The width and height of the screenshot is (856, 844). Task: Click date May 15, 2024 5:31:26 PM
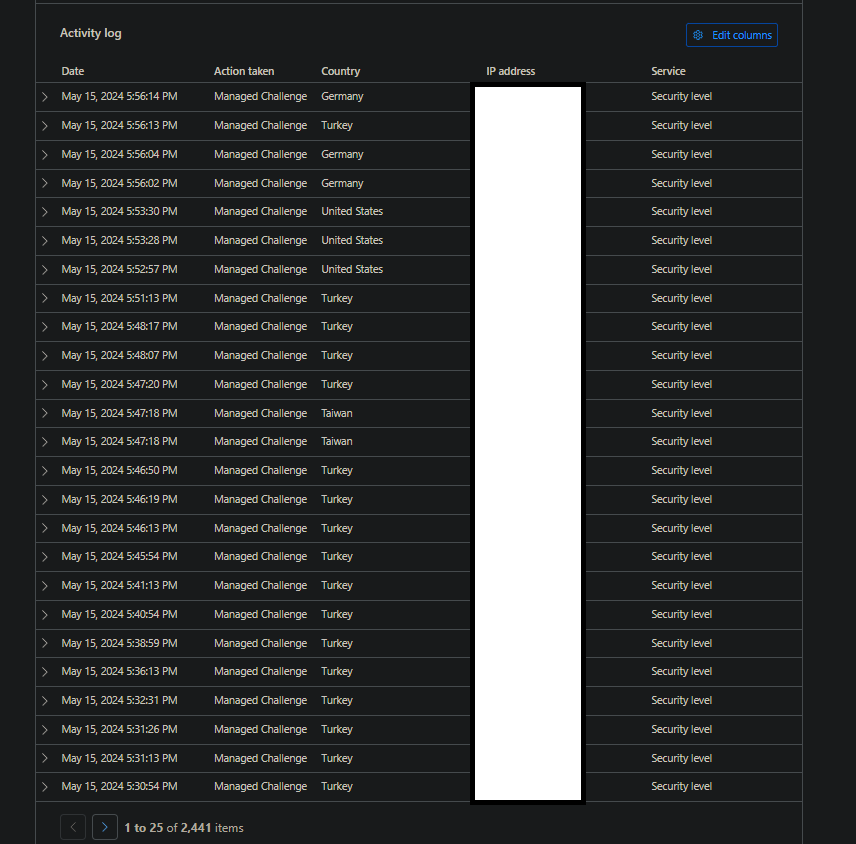pyautogui.click(x=120, y=729)
